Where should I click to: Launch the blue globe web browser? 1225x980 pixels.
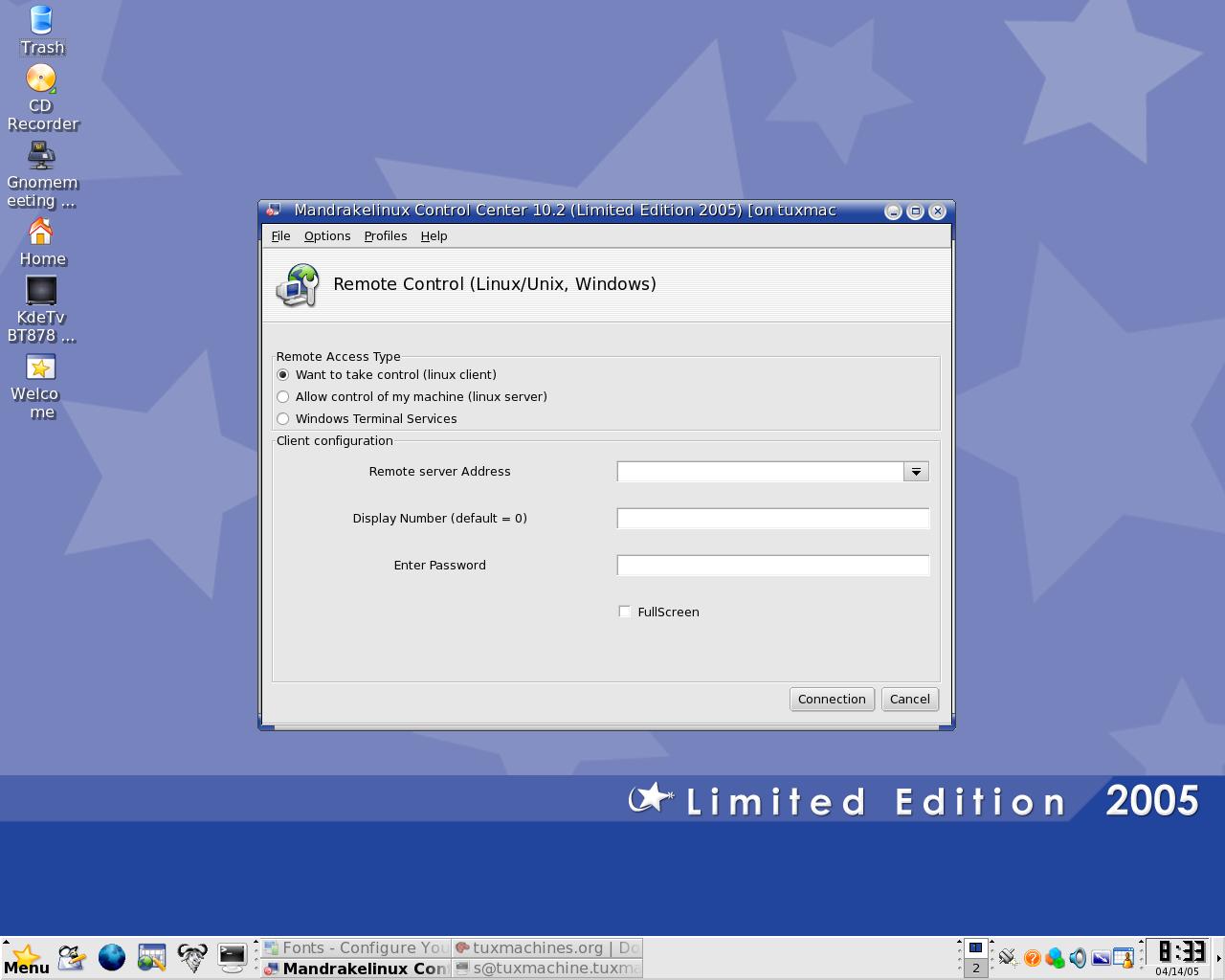112,957
